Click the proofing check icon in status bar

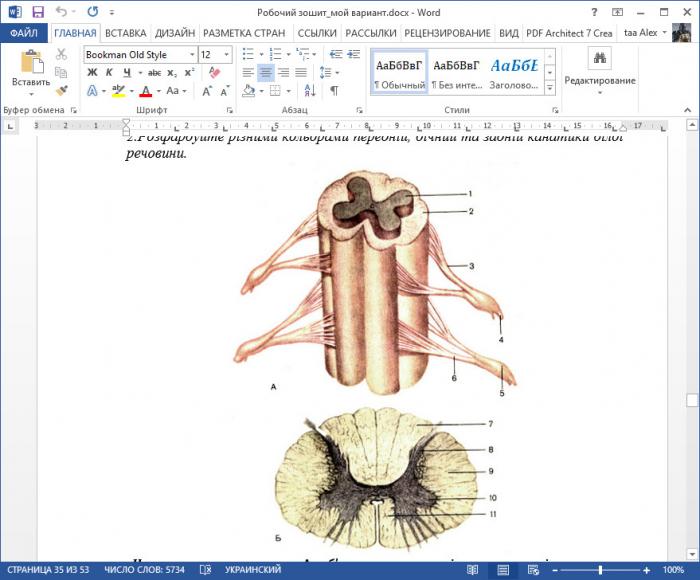[x=205, y=569]
